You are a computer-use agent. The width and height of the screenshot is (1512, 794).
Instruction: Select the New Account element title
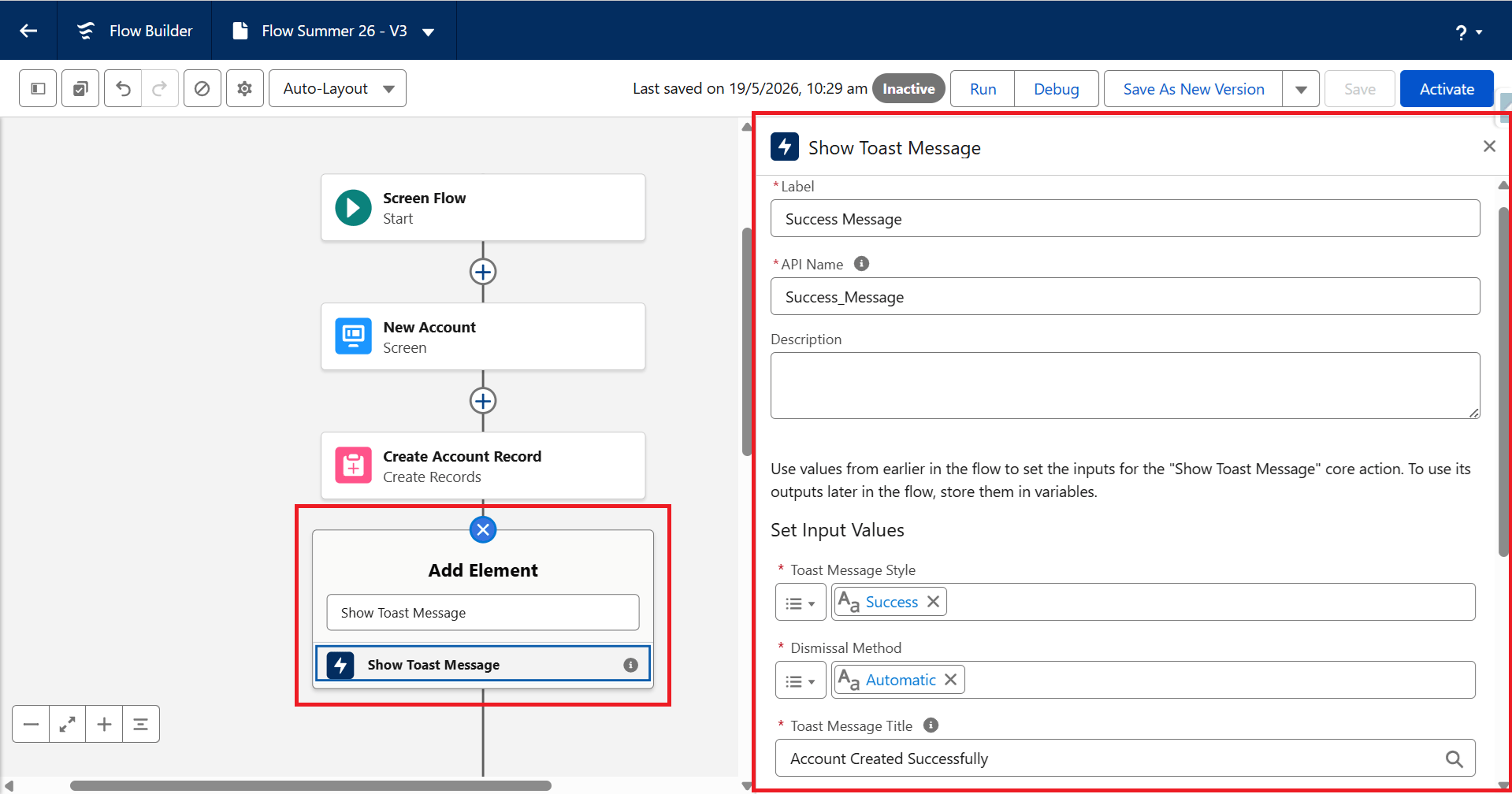click(x=429, y=327)
